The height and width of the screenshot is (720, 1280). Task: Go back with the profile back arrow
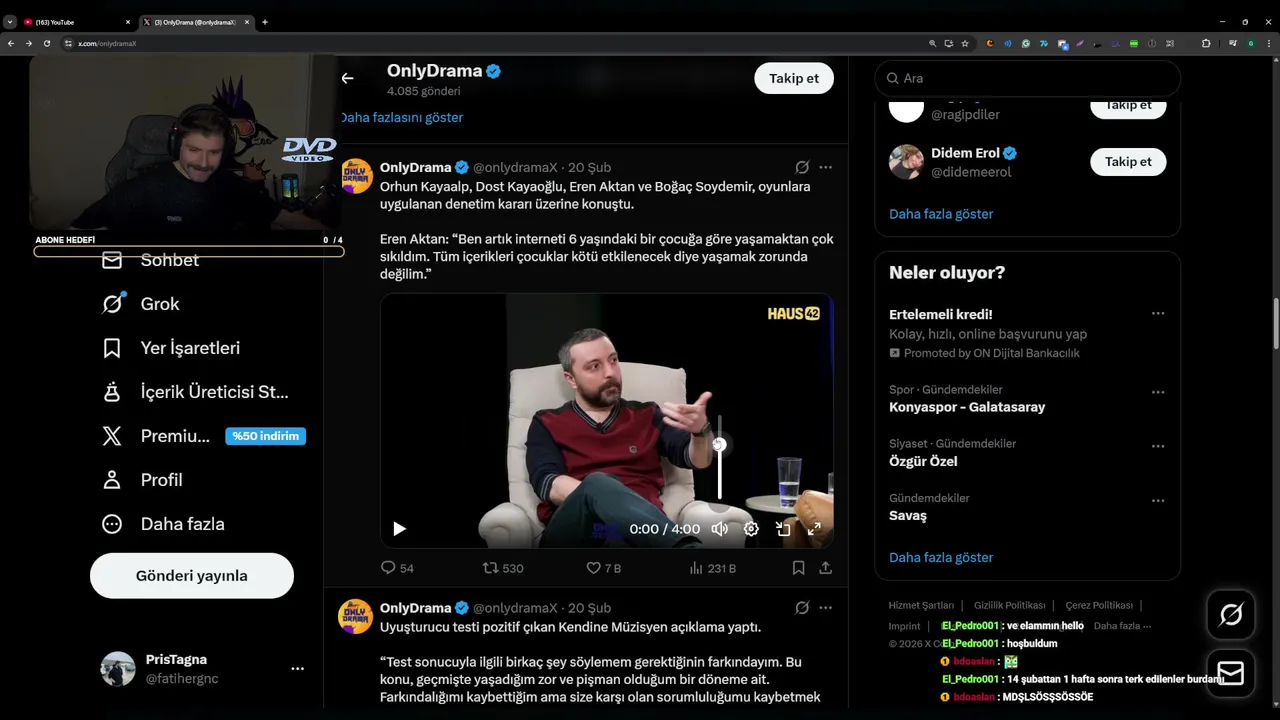coord(347,78)
